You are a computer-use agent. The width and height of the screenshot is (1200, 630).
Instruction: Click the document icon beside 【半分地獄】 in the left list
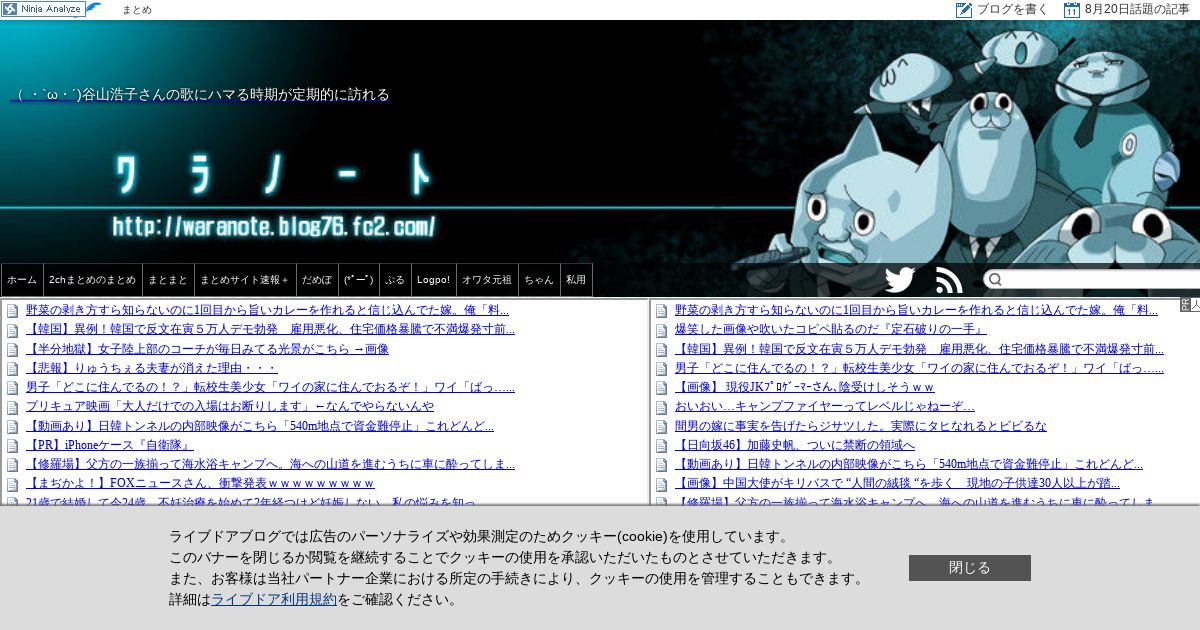pyautogui.click(x=13, y=349)
